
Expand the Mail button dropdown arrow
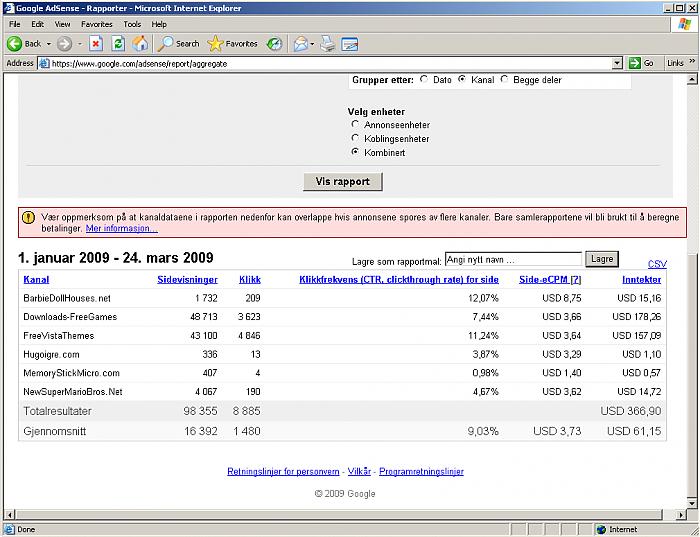click(313, 44)
